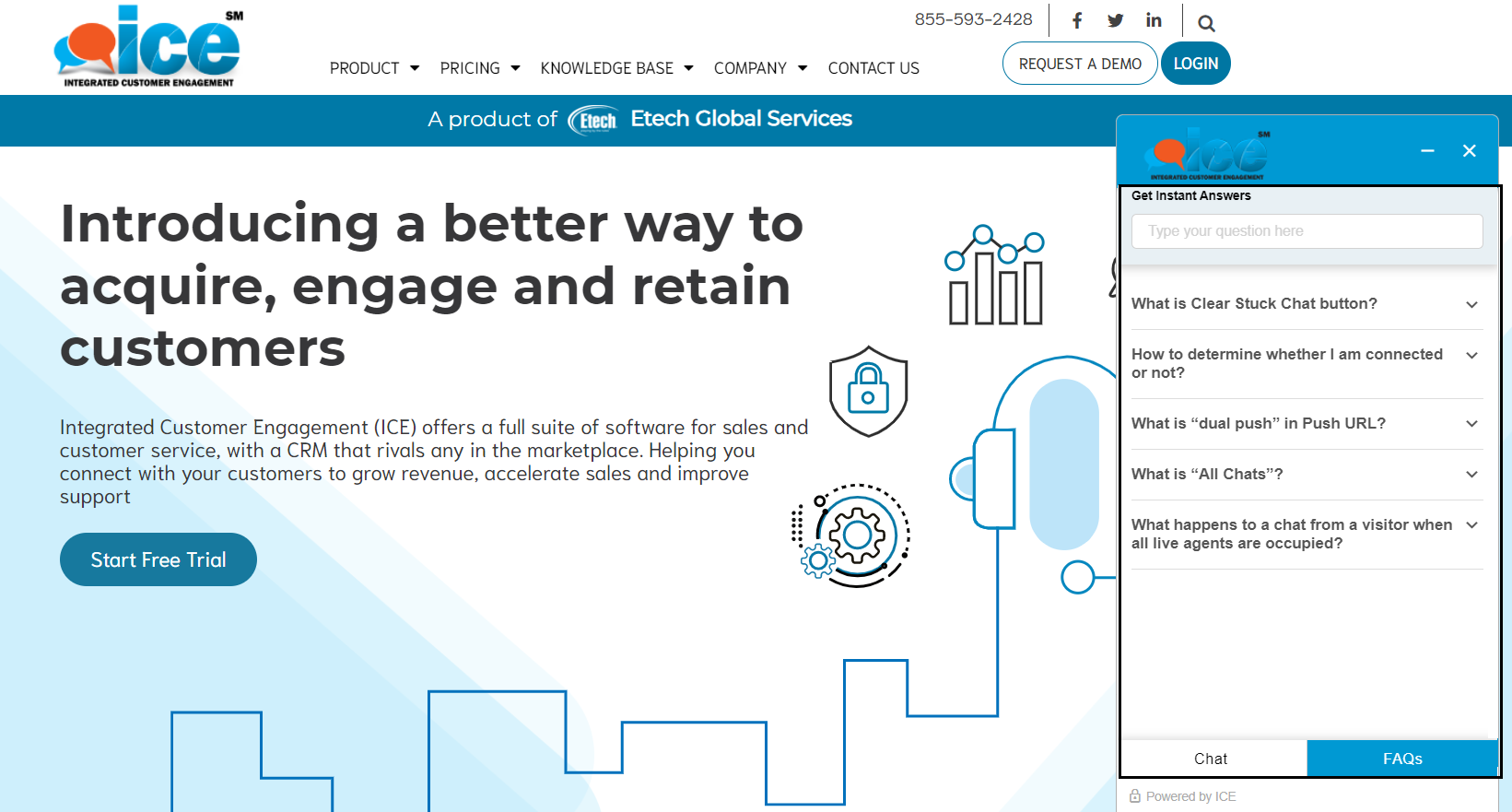The height and width of the screenshot is (812, 1512).
Task: Click the 'Type your question here' field
Action: [x=1307, y=231]
